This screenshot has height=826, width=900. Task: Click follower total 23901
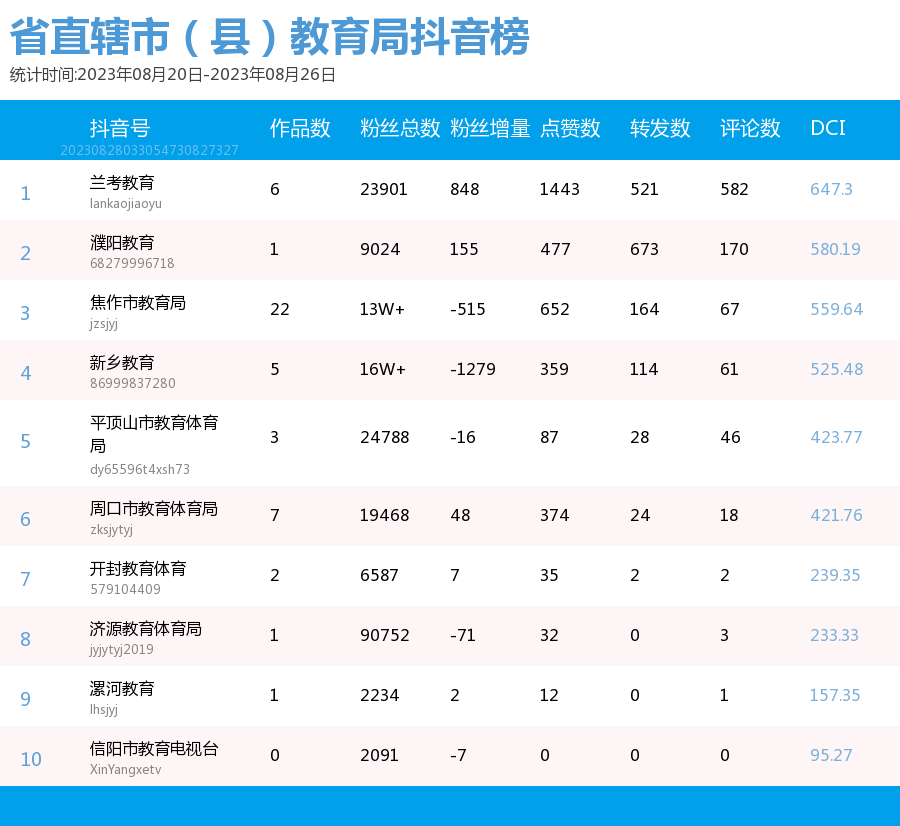click(383, 189)
